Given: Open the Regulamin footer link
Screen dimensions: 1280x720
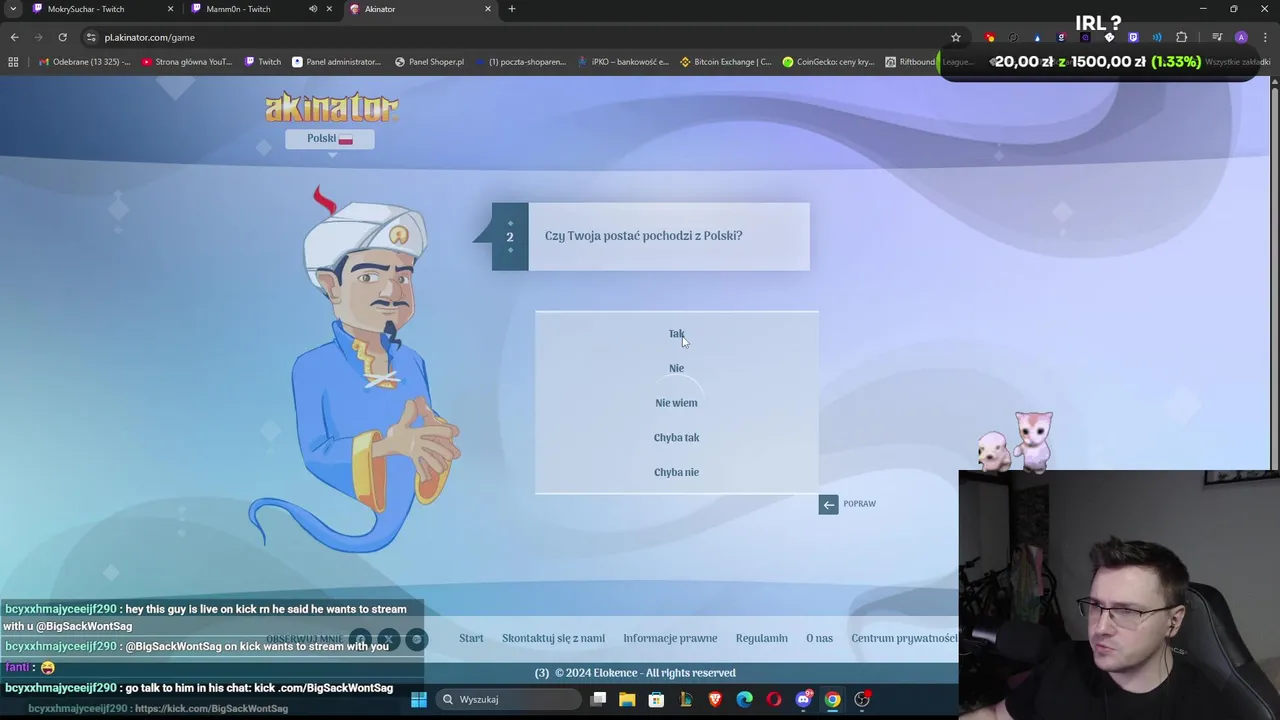Looking at the screenshot, I should click(762, 638).
